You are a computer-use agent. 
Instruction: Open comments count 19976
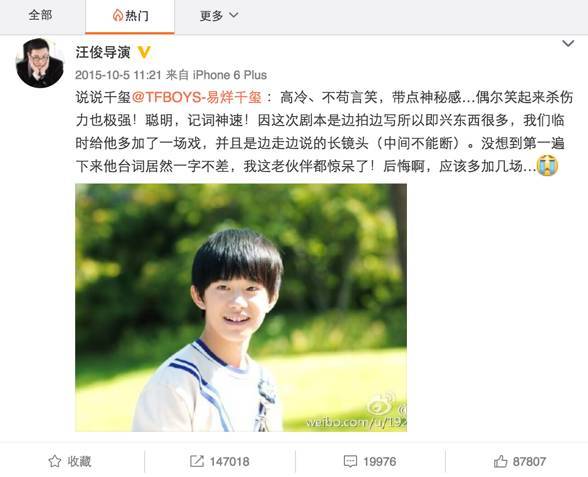point(380,461)
